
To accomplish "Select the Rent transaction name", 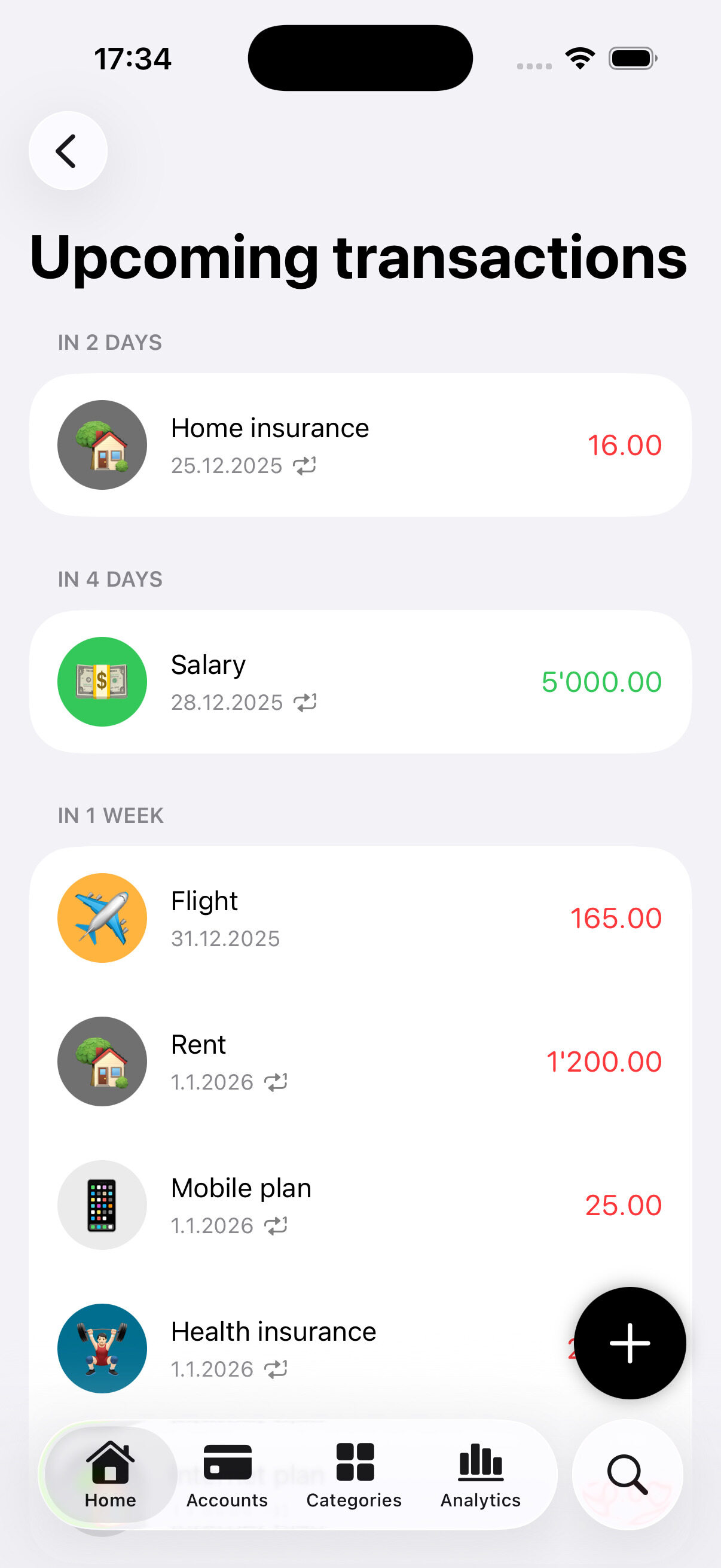I will pyautogui.click(x=198, y=1045).
